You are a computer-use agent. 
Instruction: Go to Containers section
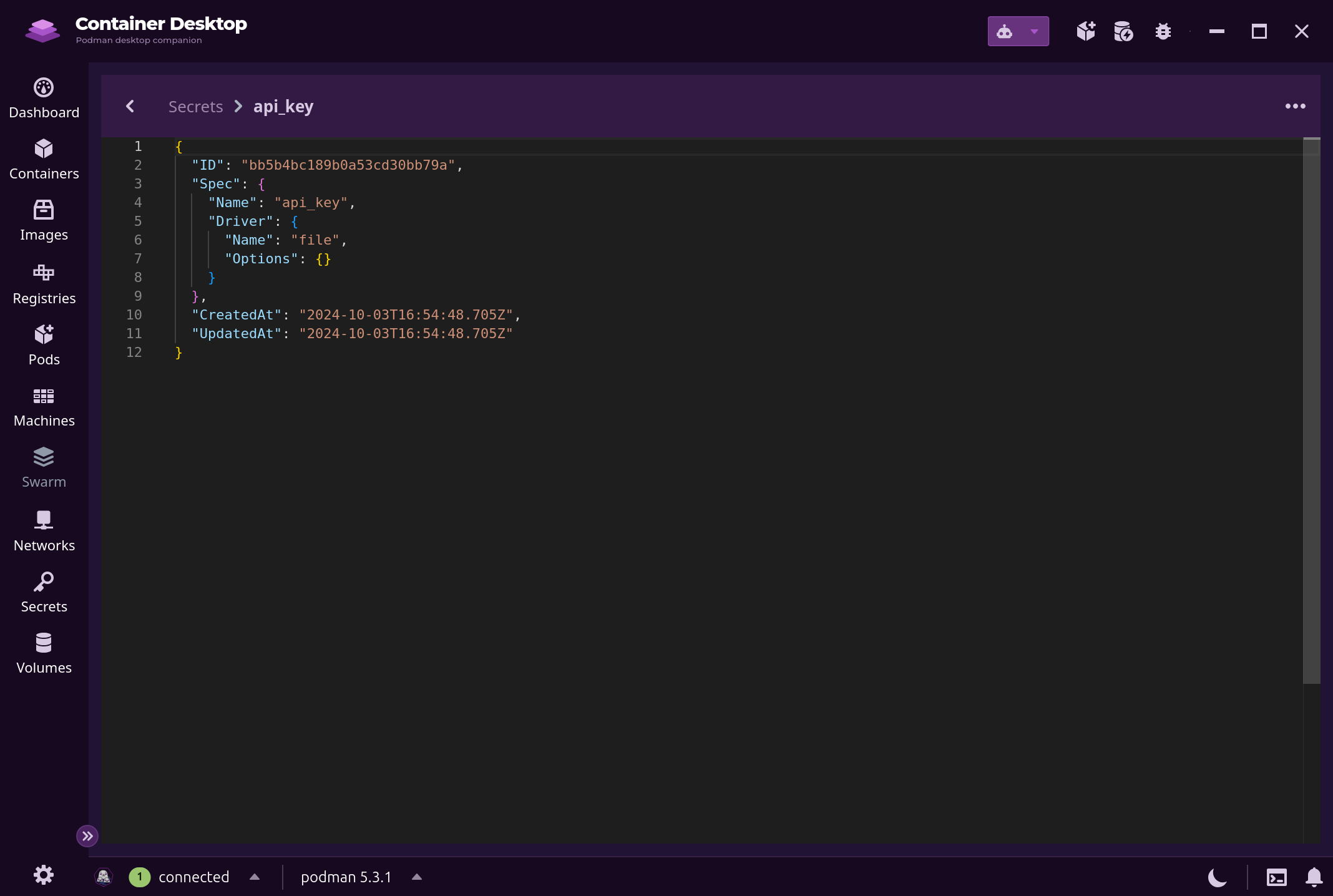[44, 160]
